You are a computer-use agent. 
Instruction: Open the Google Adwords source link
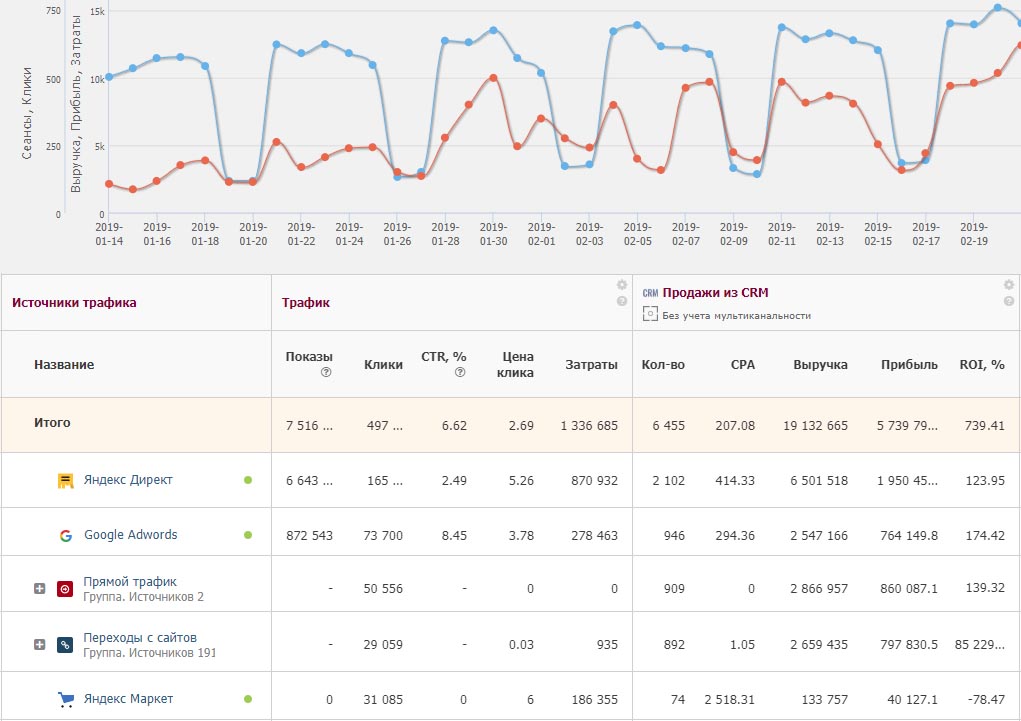(130, 535)
